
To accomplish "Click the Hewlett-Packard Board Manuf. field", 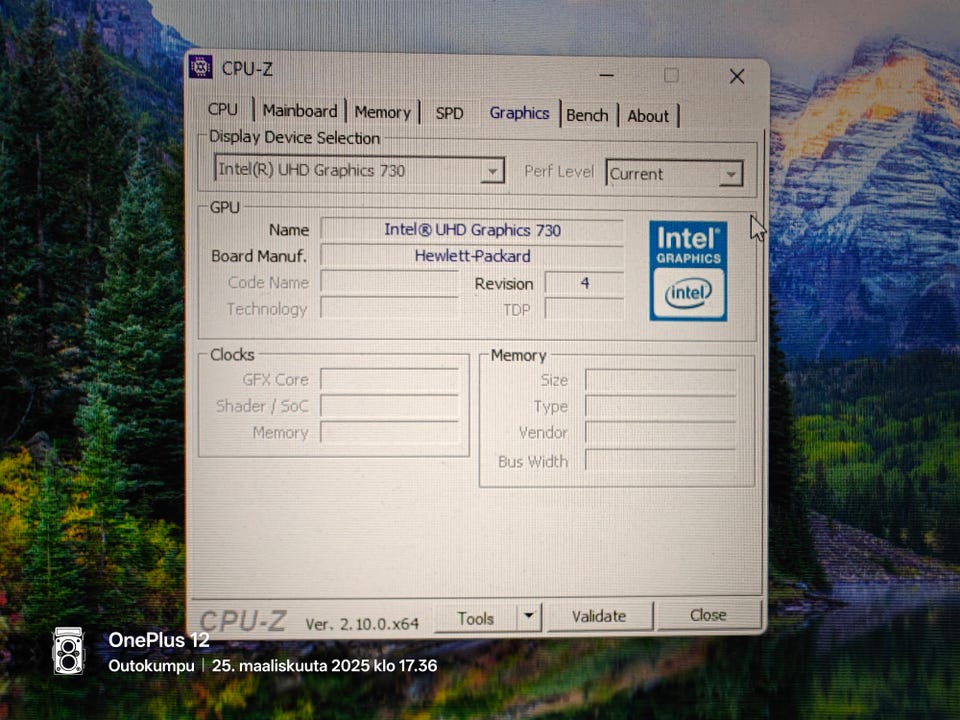I will coord(472,256).
